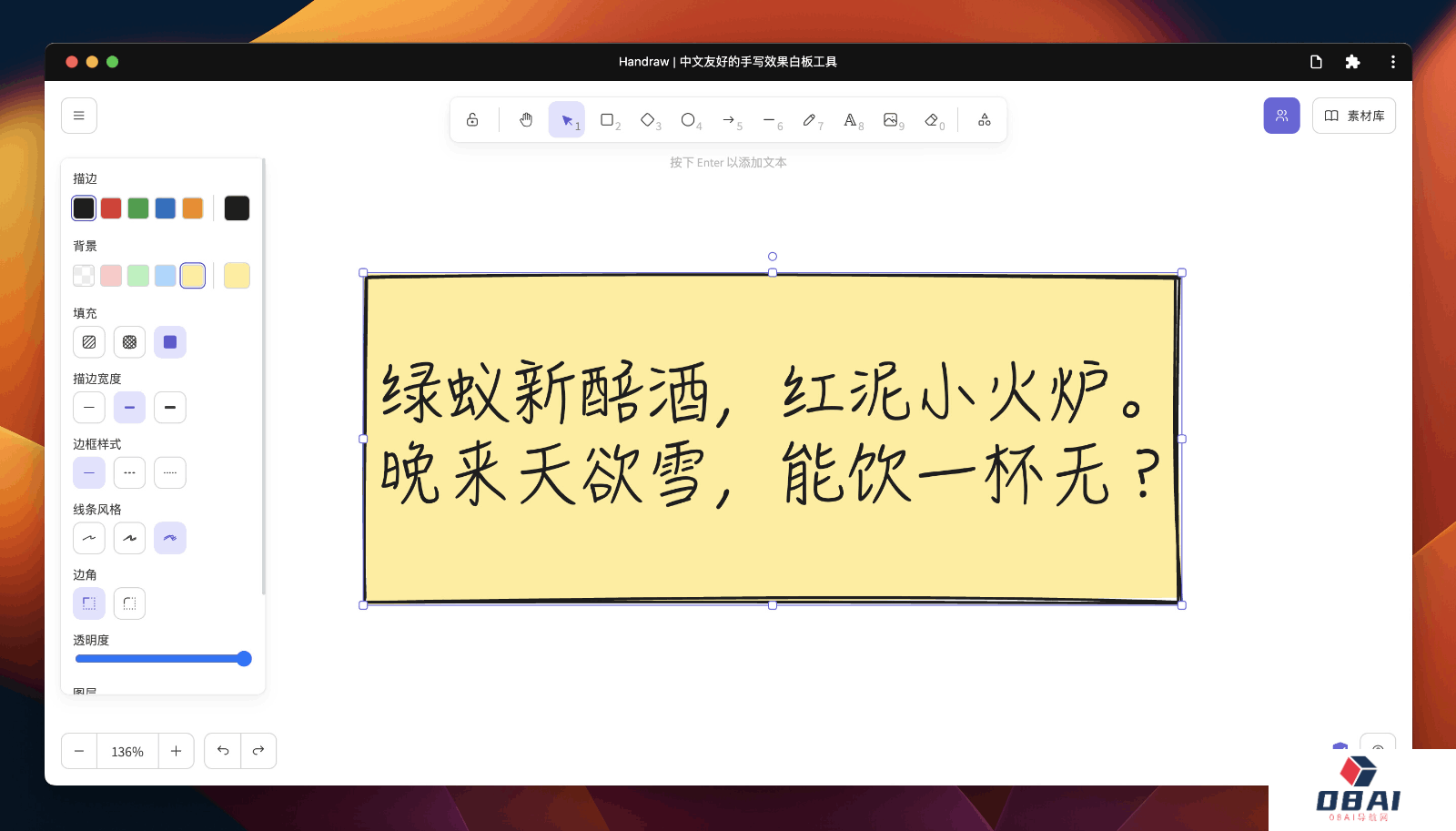Set border style to dashed
The width and height of the screenshot is (1456, 831).
[x=129, y=473]
